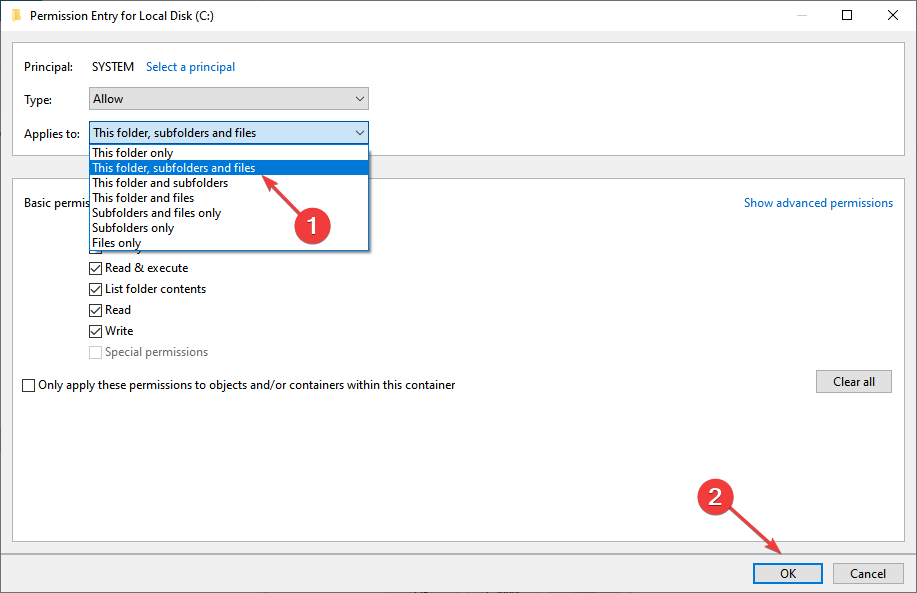The height and width of the screenshot is (593, 917).
Task: Pick This folder and subfolders option
Action: click(229, 183)
